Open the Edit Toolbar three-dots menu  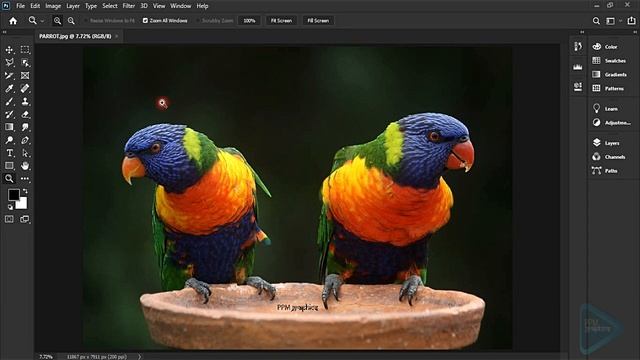tap(25, 178)
